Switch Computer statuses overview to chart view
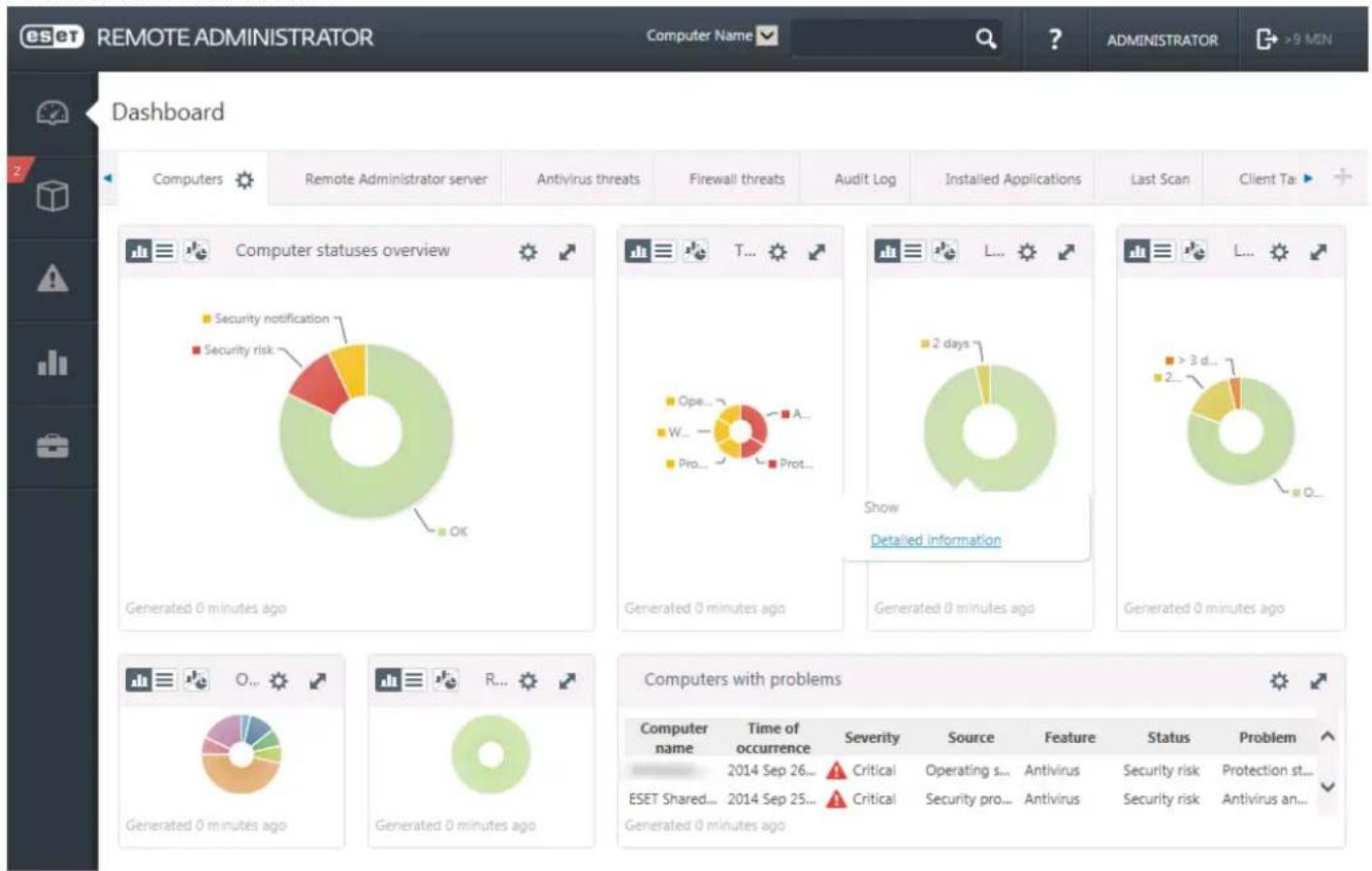 (x=139, y=251)
